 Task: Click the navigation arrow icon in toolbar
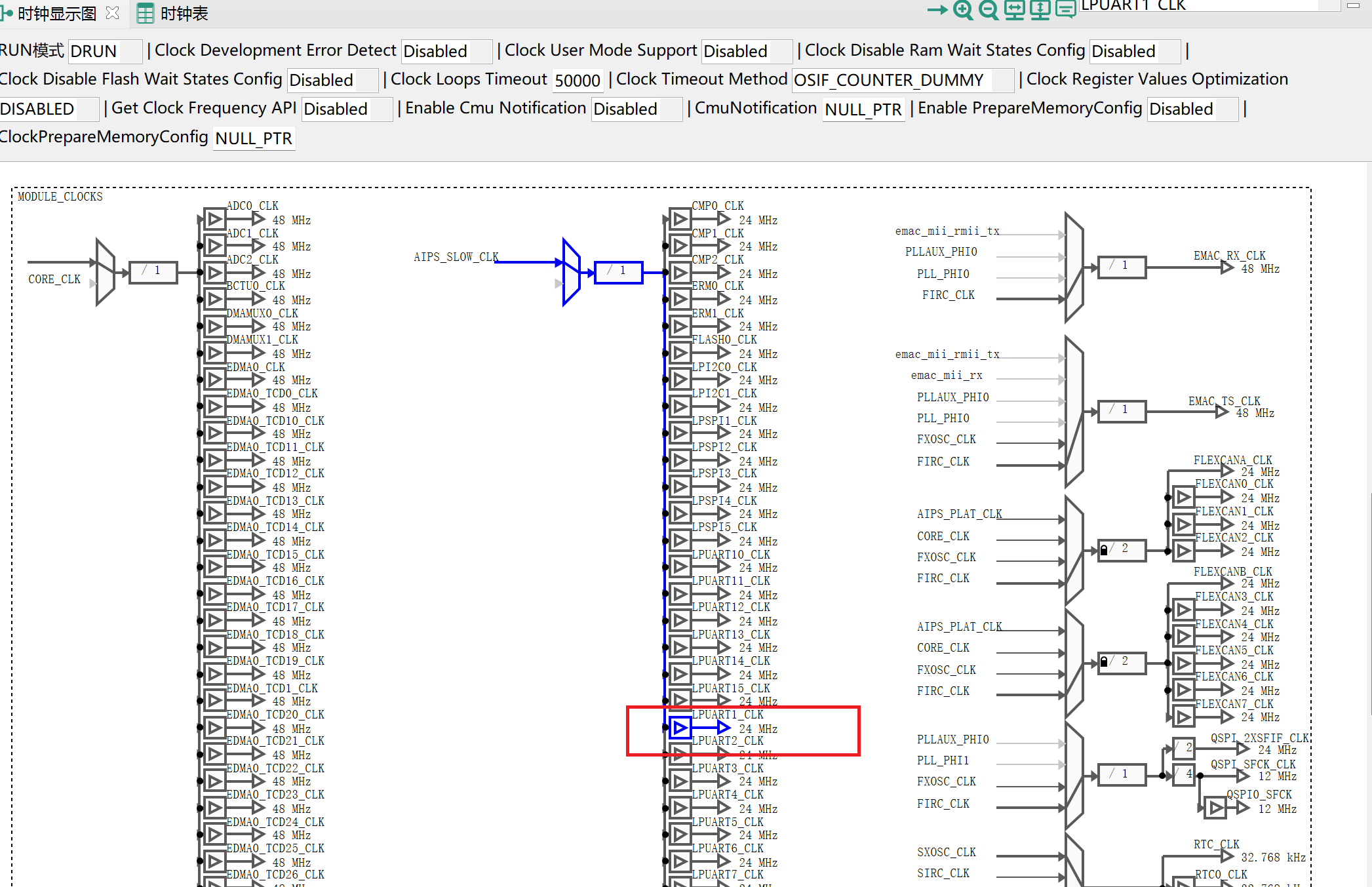[x=936, y=10]
